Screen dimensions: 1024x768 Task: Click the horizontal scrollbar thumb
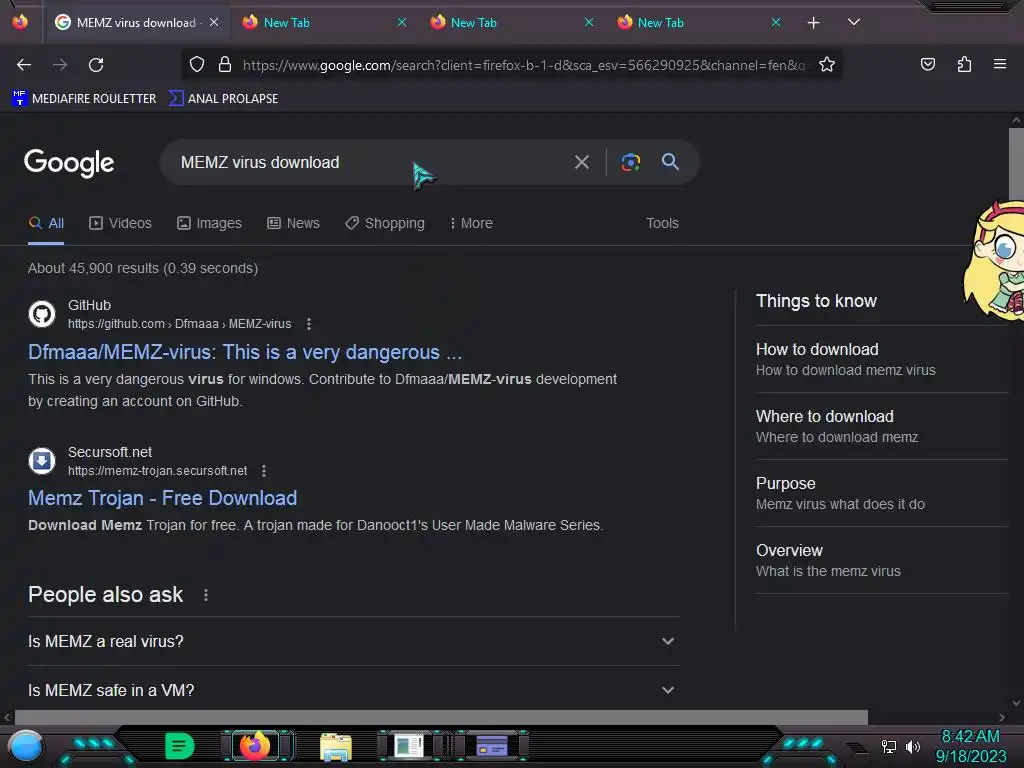pyautogui.click(x=441, y=717)
